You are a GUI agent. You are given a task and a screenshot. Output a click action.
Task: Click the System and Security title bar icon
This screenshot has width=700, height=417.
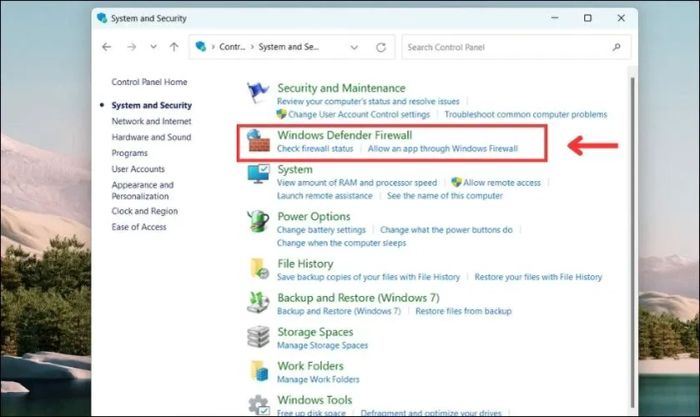point(102,18)
